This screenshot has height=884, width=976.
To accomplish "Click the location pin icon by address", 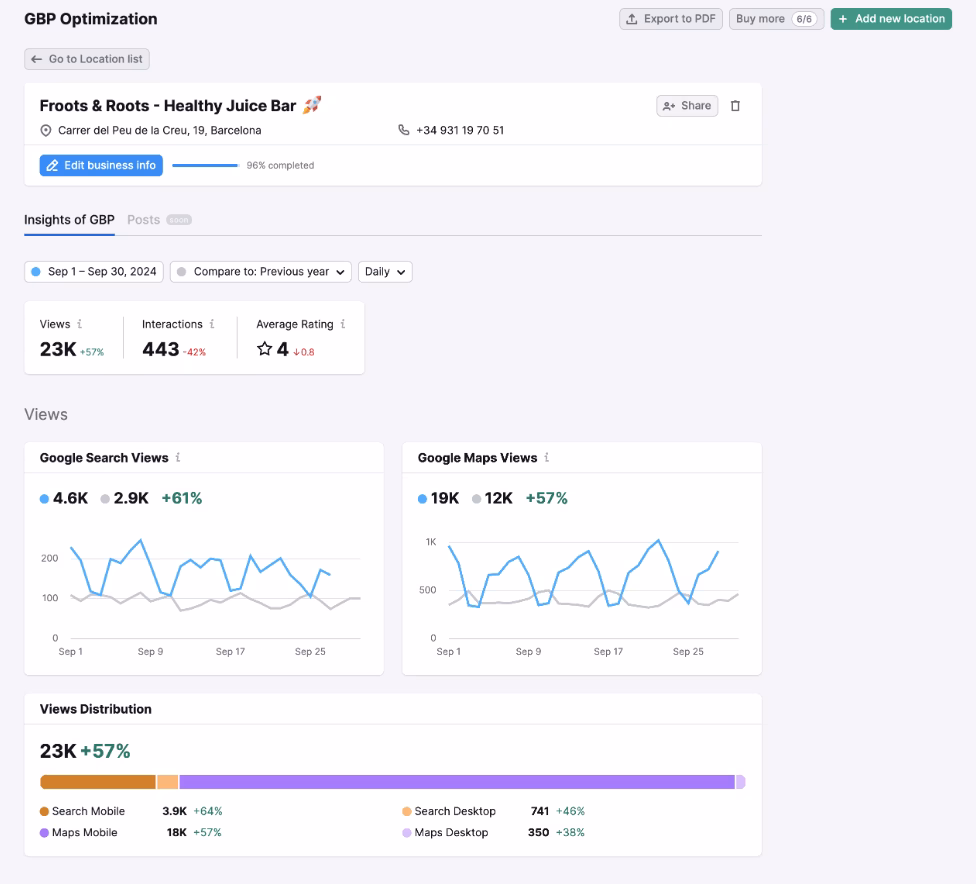I will (46, 131).
